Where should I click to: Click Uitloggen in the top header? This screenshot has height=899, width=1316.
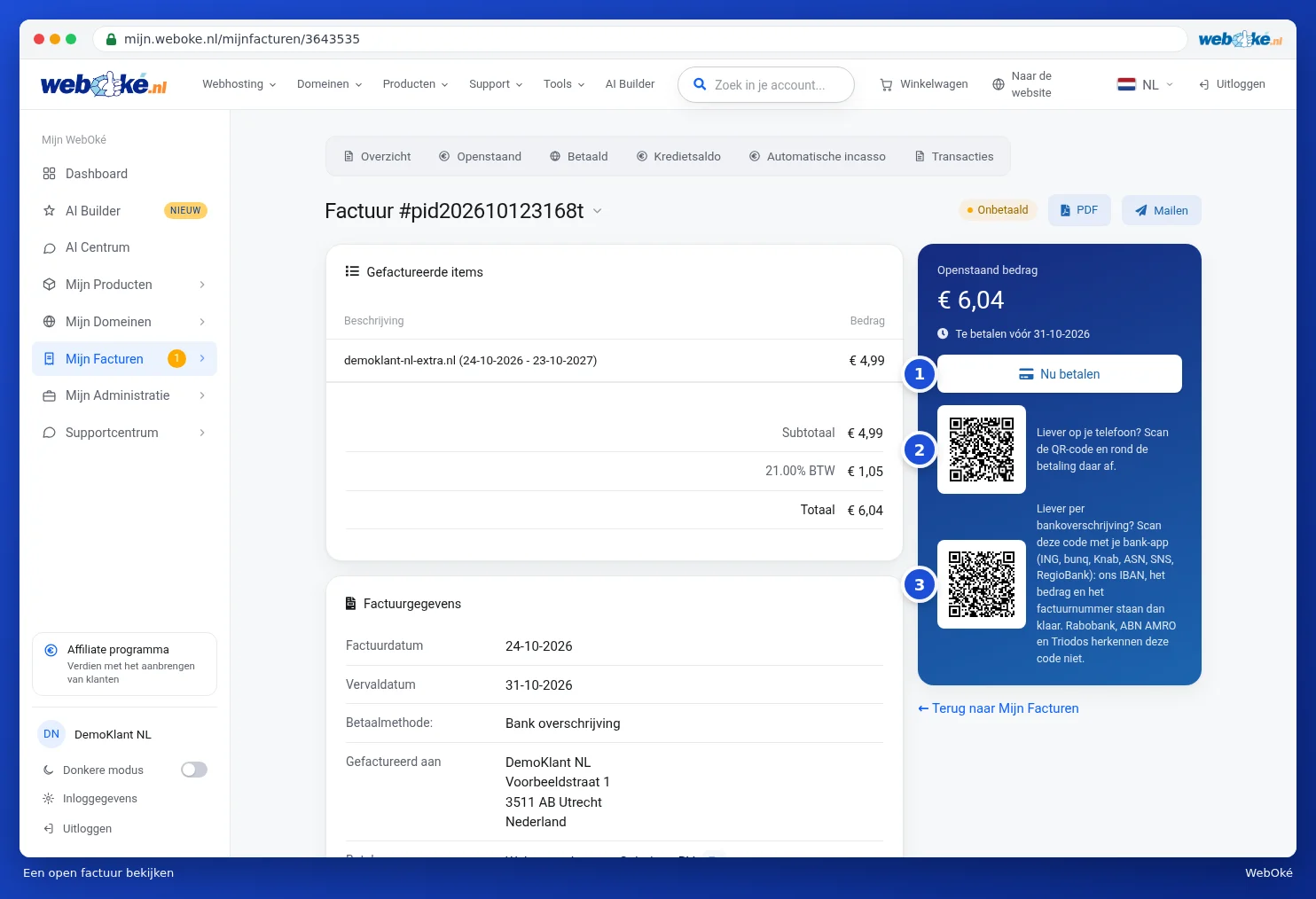[1232, 84]
